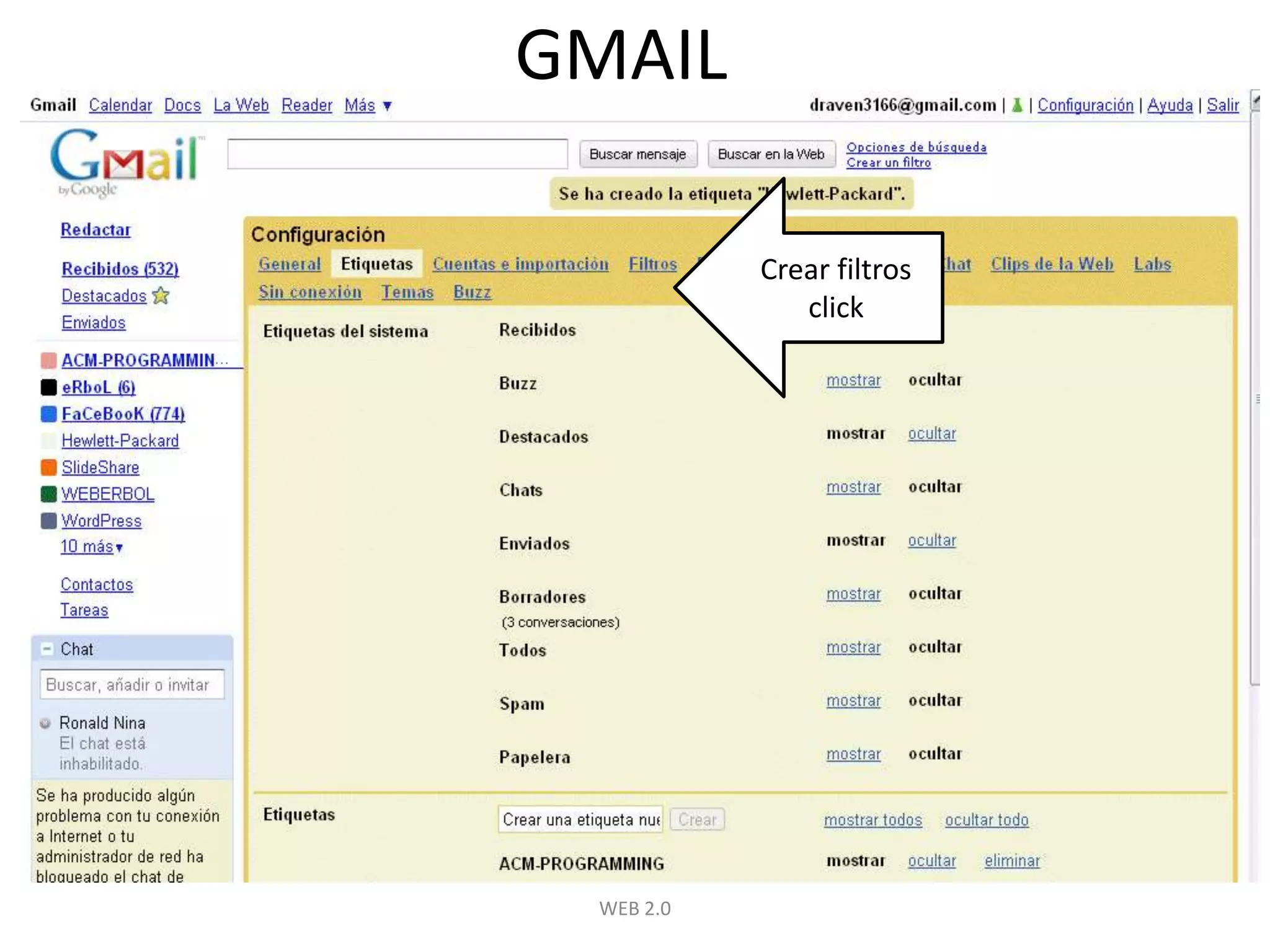Open the ACM-PROGRAMMIN... label

tap(145, 360)
